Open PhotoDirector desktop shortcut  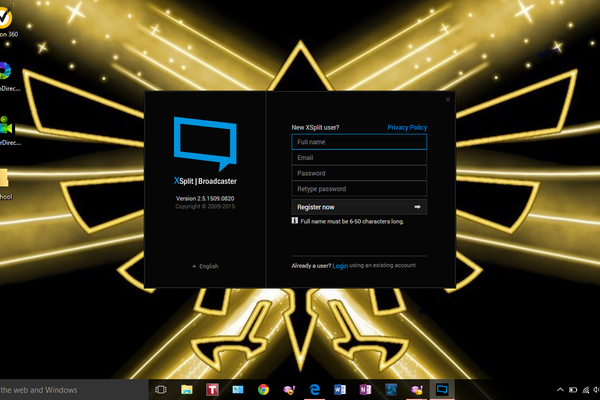tap(8, 77)
